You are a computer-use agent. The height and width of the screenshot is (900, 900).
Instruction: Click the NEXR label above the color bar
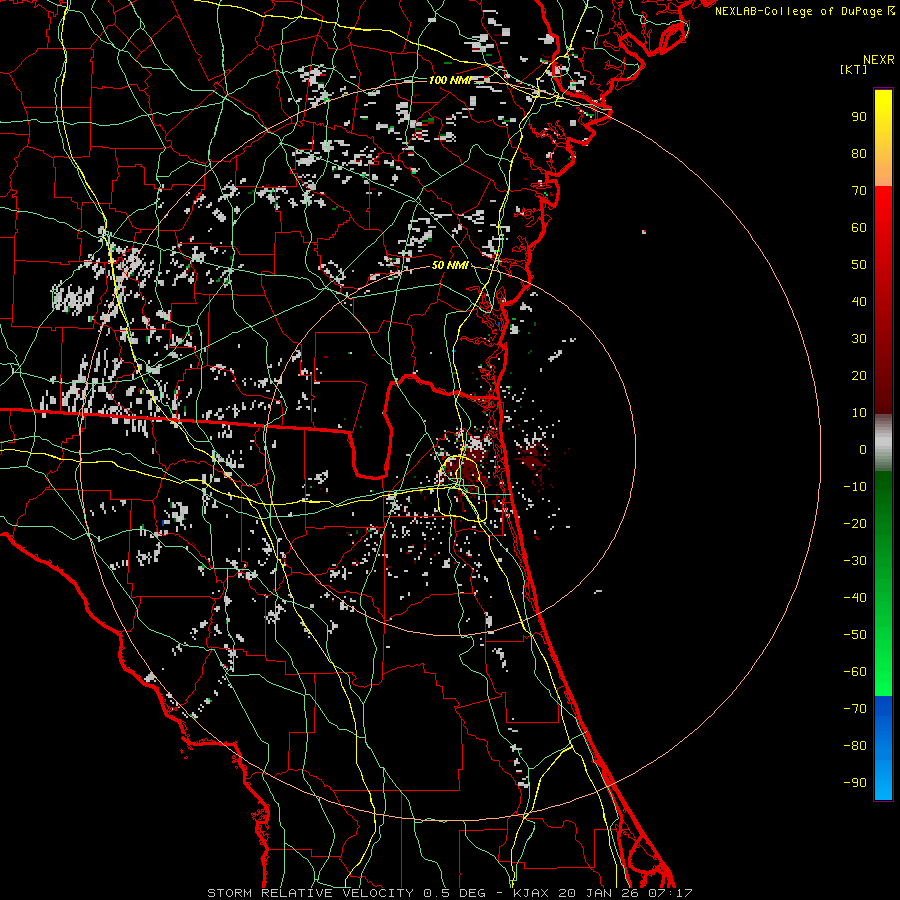877,59
